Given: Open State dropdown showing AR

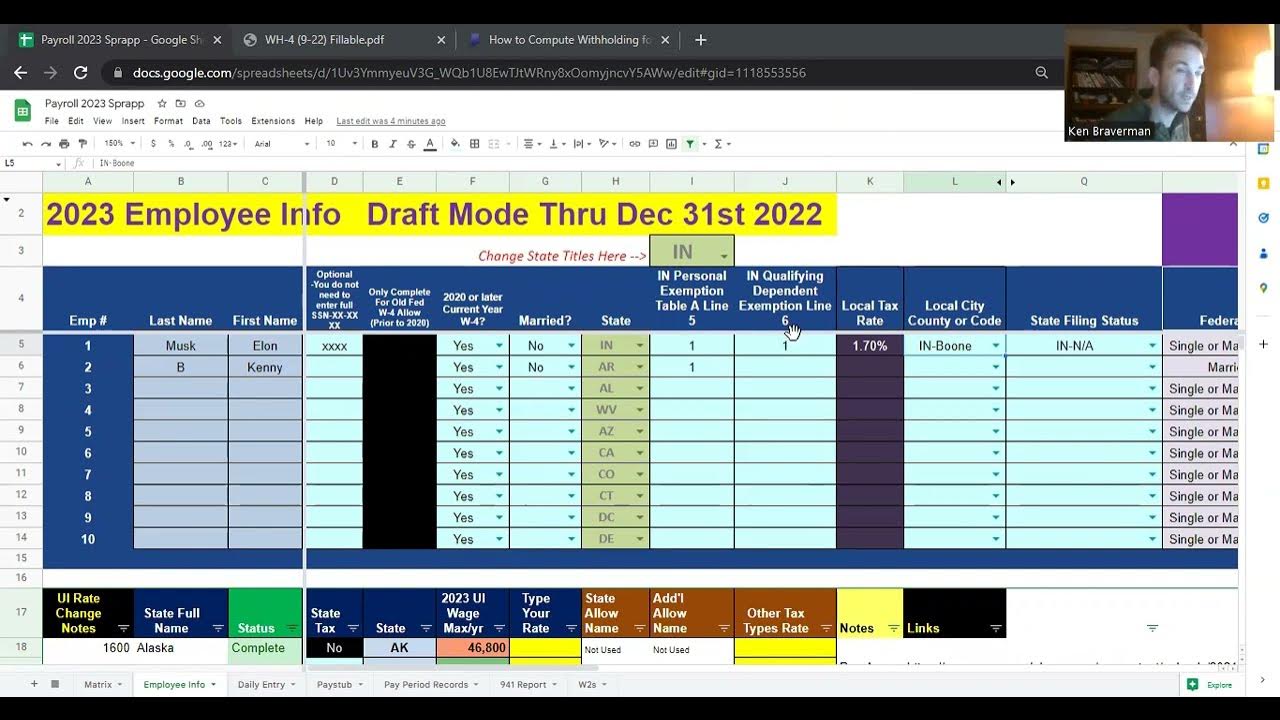Looking at the screenshot, I should (640, 367).
